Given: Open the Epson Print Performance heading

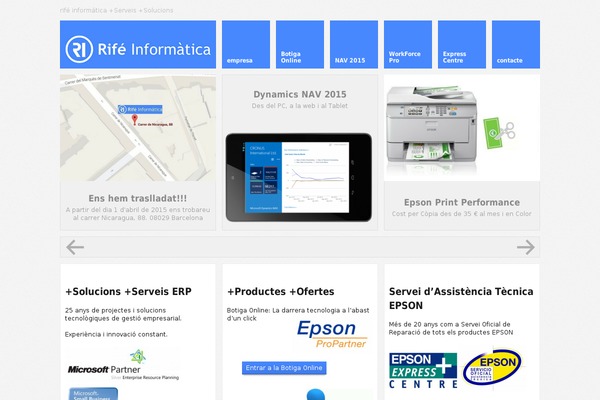Looking at the screenshot, I should coord(462,202).
